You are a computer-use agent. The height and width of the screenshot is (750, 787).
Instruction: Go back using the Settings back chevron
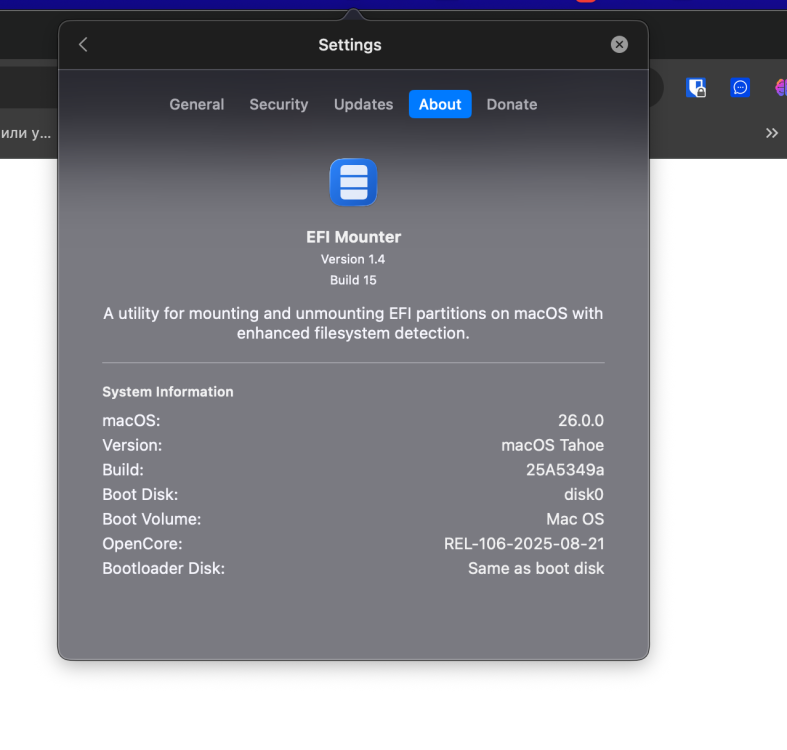[x=83, y=45]
